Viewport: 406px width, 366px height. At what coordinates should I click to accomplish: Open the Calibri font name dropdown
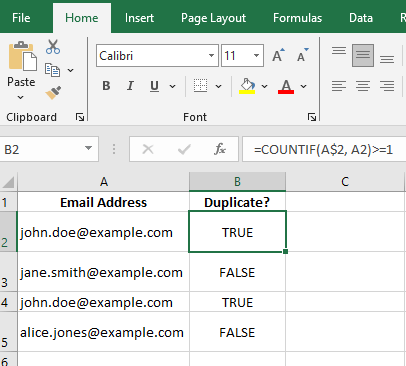211,55
